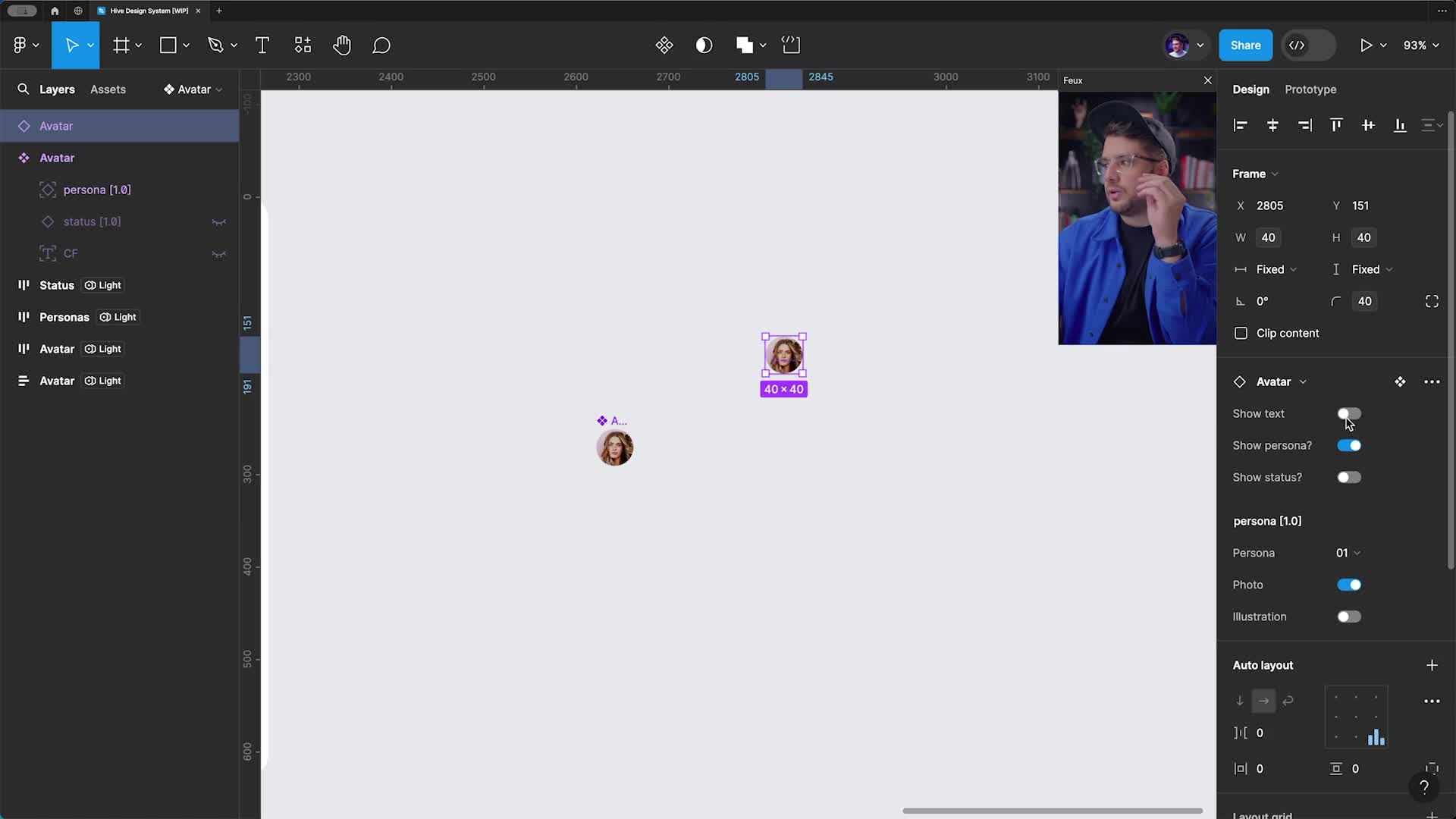Screen dimensions: 1456x819
Task: Enable the Clip content checkbox
Action: [x=1241, y=333]
